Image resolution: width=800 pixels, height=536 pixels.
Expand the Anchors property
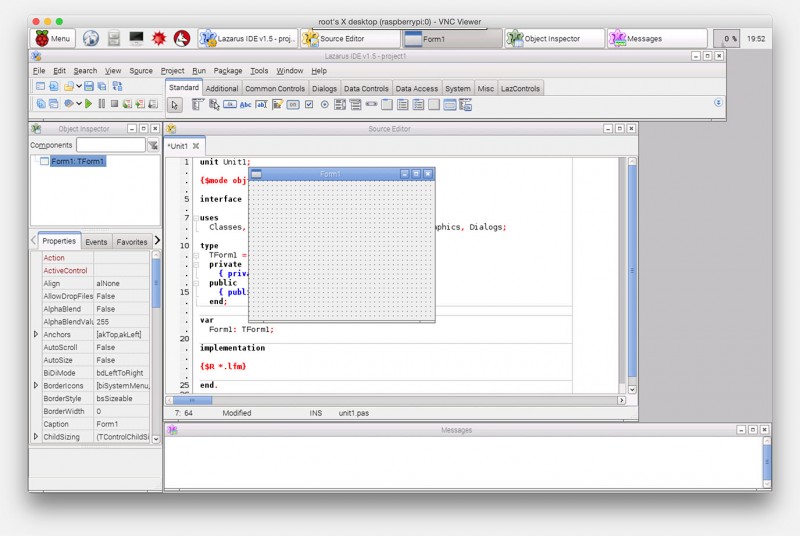37,334
